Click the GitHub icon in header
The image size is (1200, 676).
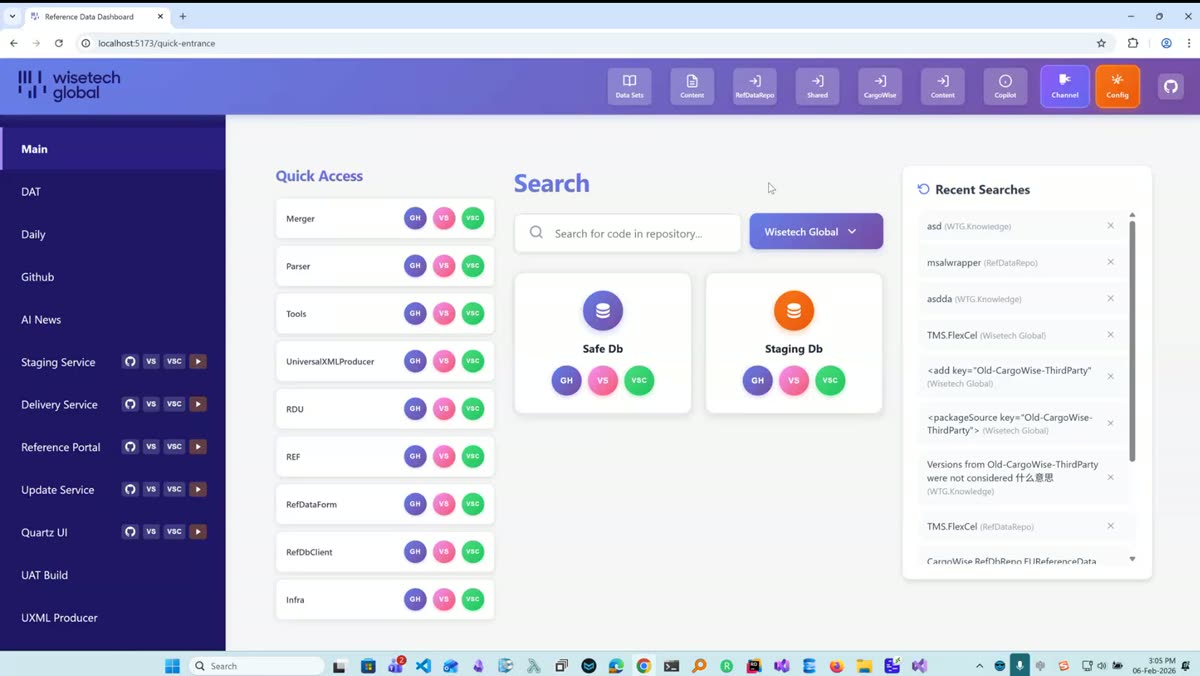(x=1171, y=86)
